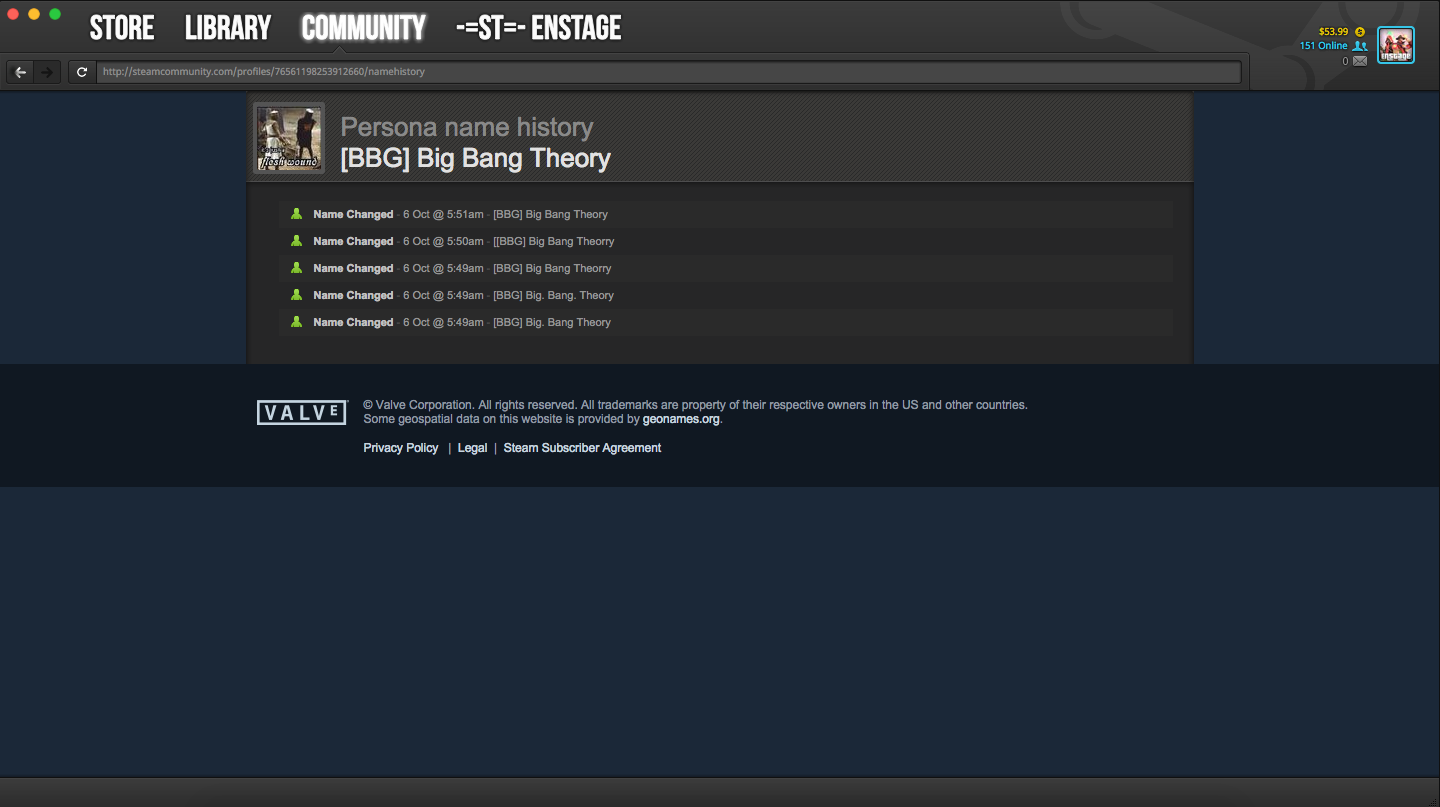Open the STORE menu
The height and width of the screenshot is (807, 1440).
pyautogui.click(x=122, y=28)
